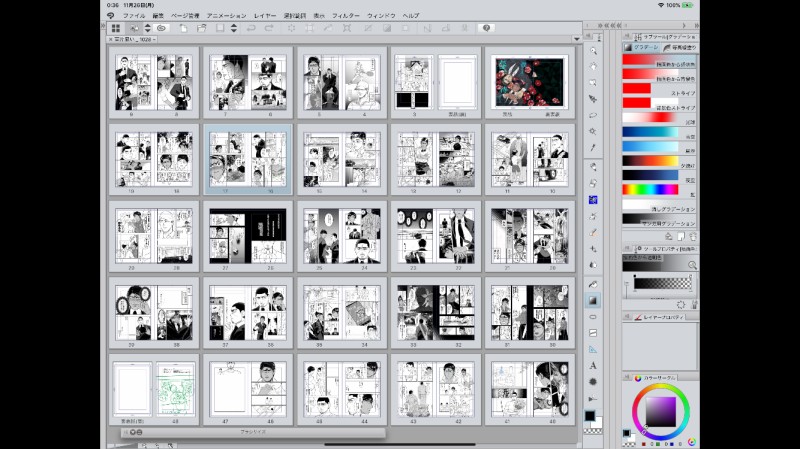Select the page spread thumbnail 23-22
Viewport: 800px width, 449px height.
point(436,236)
